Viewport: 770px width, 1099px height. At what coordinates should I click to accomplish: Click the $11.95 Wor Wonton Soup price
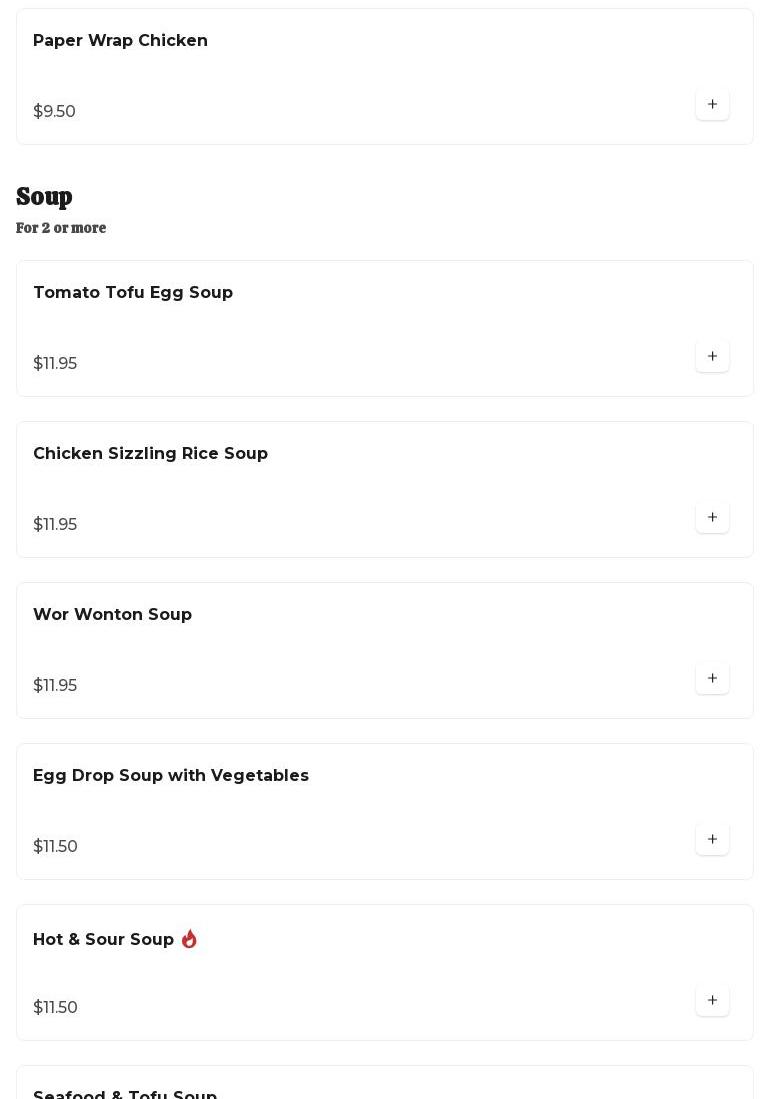point(55,686)
